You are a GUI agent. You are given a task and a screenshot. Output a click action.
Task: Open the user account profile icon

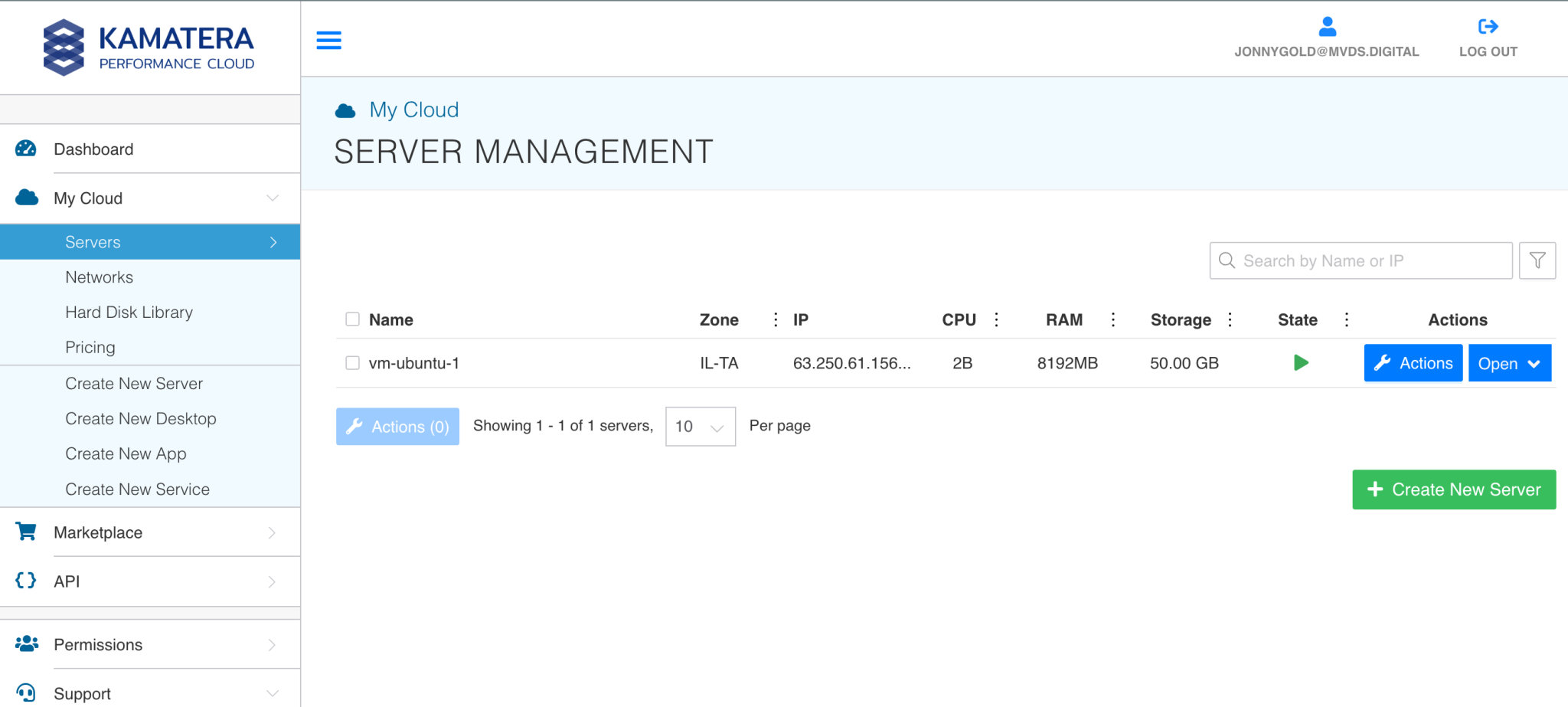point(1328,27)
